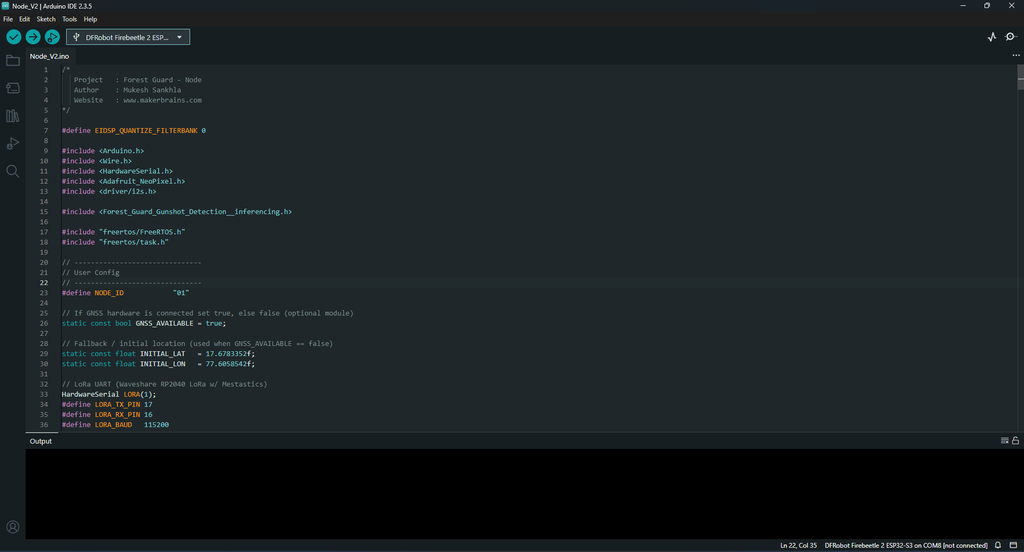Click the Ln 22, Col 35 status entry
Image resolution: width=1024 pixels, height=552 pixels.
click(798, 545)
